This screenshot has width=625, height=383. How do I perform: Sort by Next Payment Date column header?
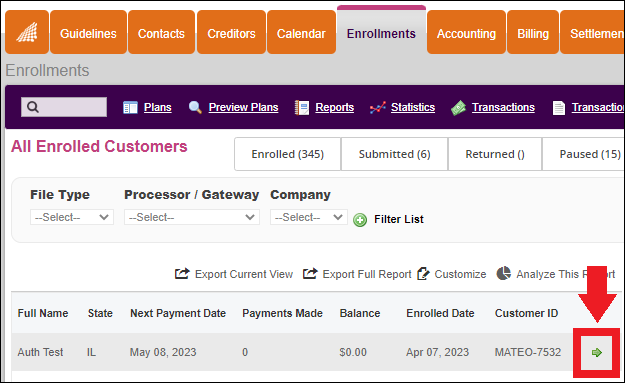click(178, 313)
